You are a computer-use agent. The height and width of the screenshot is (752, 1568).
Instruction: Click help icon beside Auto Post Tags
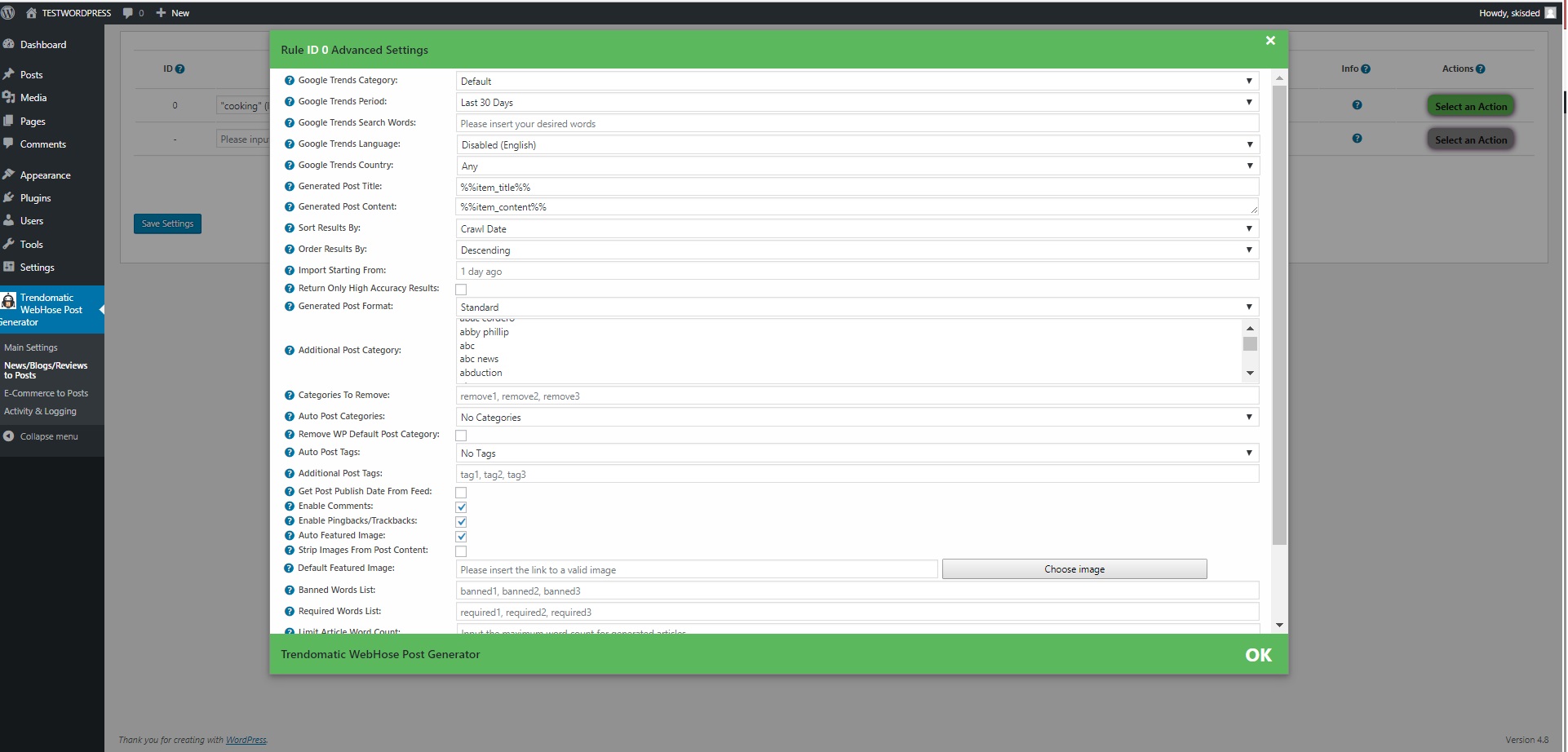point(290,453)
